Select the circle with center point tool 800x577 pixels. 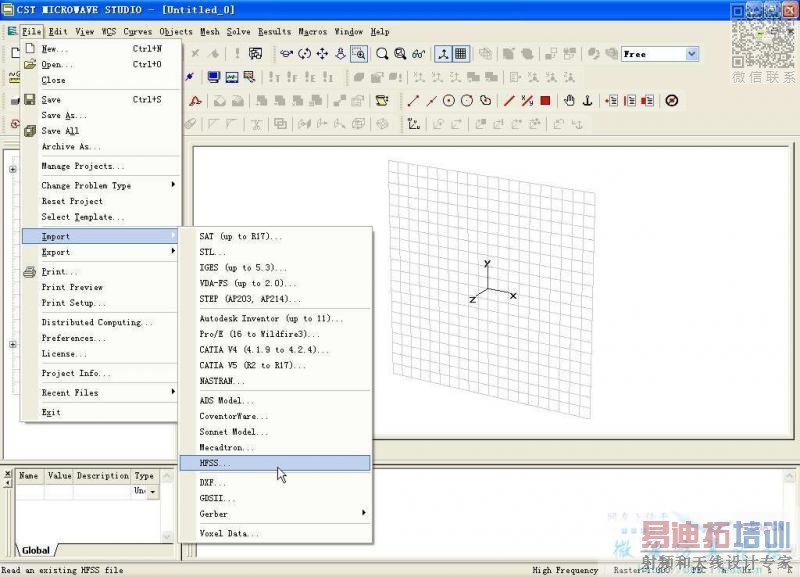448,101
